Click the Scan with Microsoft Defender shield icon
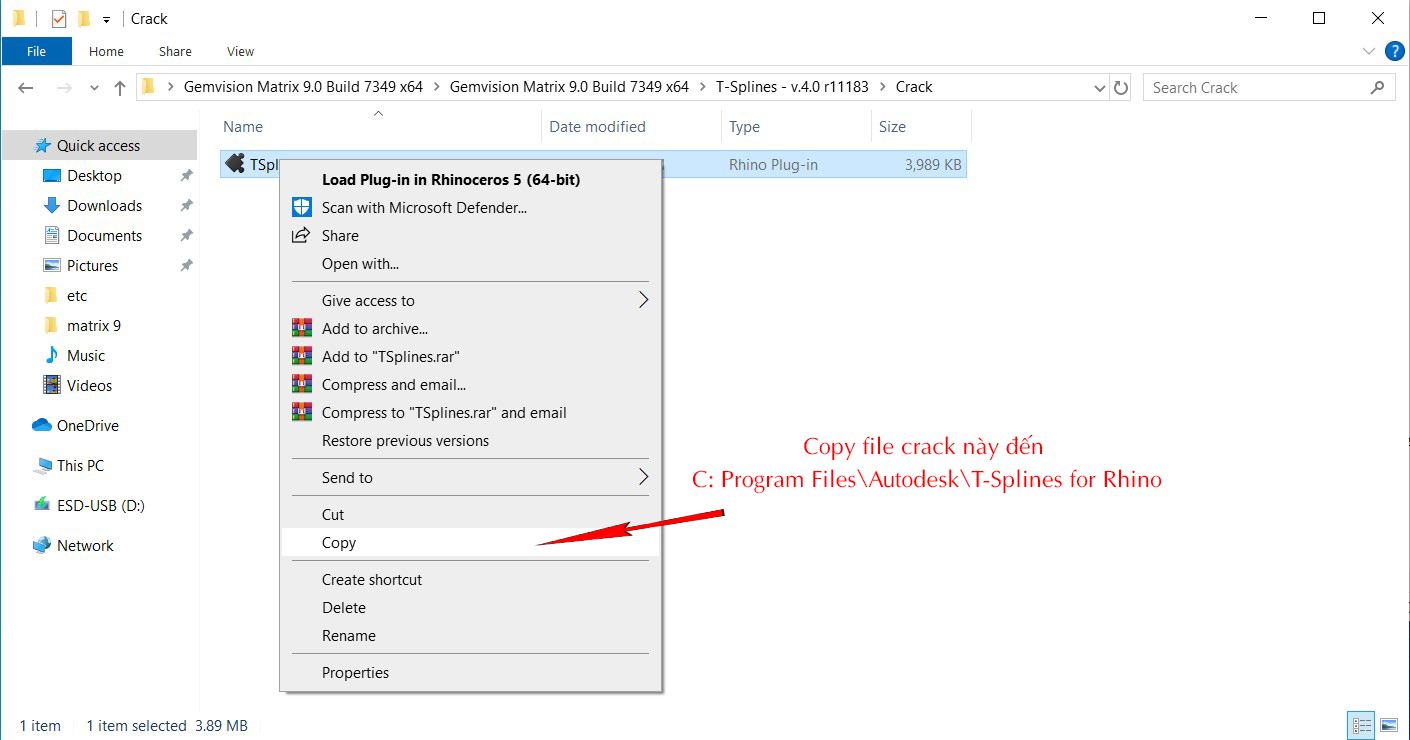This screenshot has height=740, width=1410. (301, 207)
